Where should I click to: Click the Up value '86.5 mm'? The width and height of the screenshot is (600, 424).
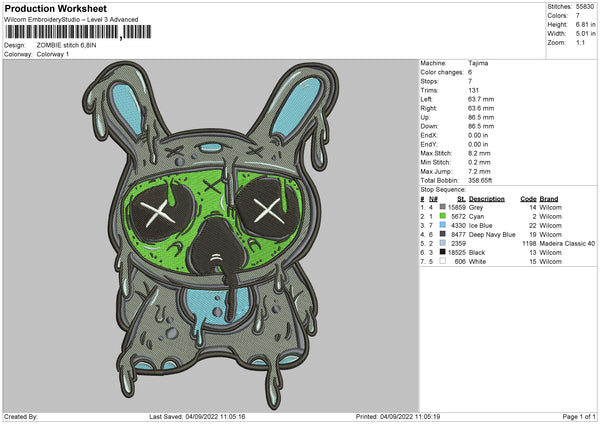coord(481,117)
